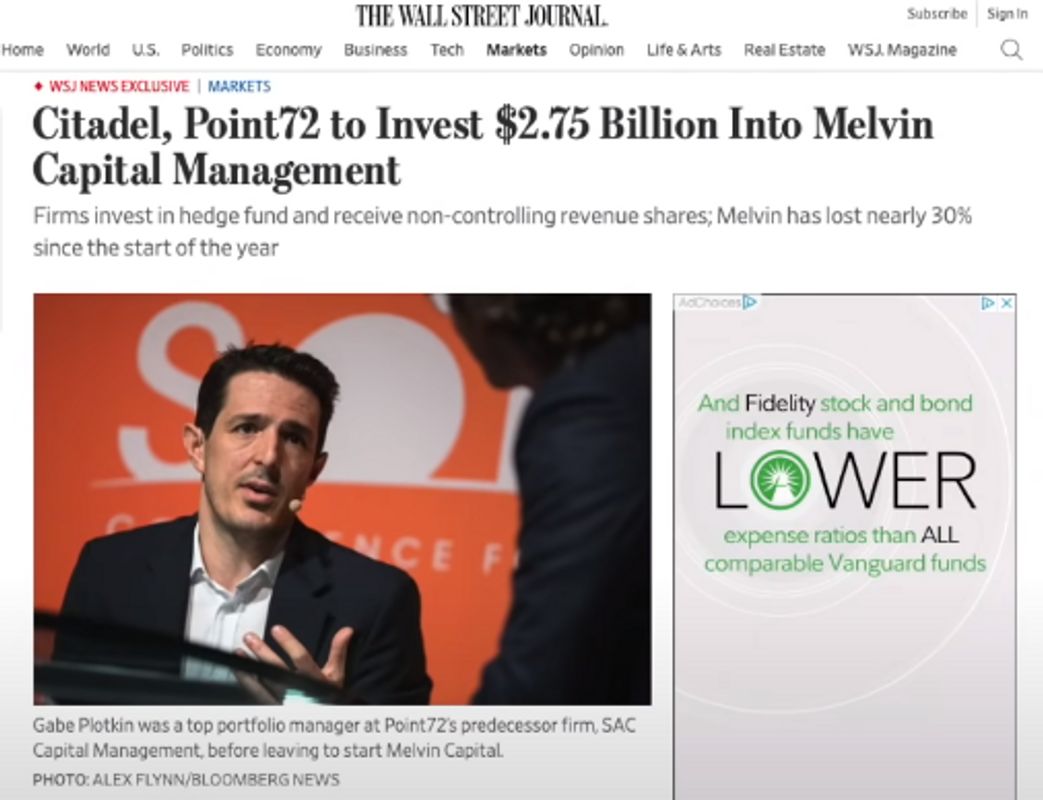
Task: Open the World section
Action: 88,50
